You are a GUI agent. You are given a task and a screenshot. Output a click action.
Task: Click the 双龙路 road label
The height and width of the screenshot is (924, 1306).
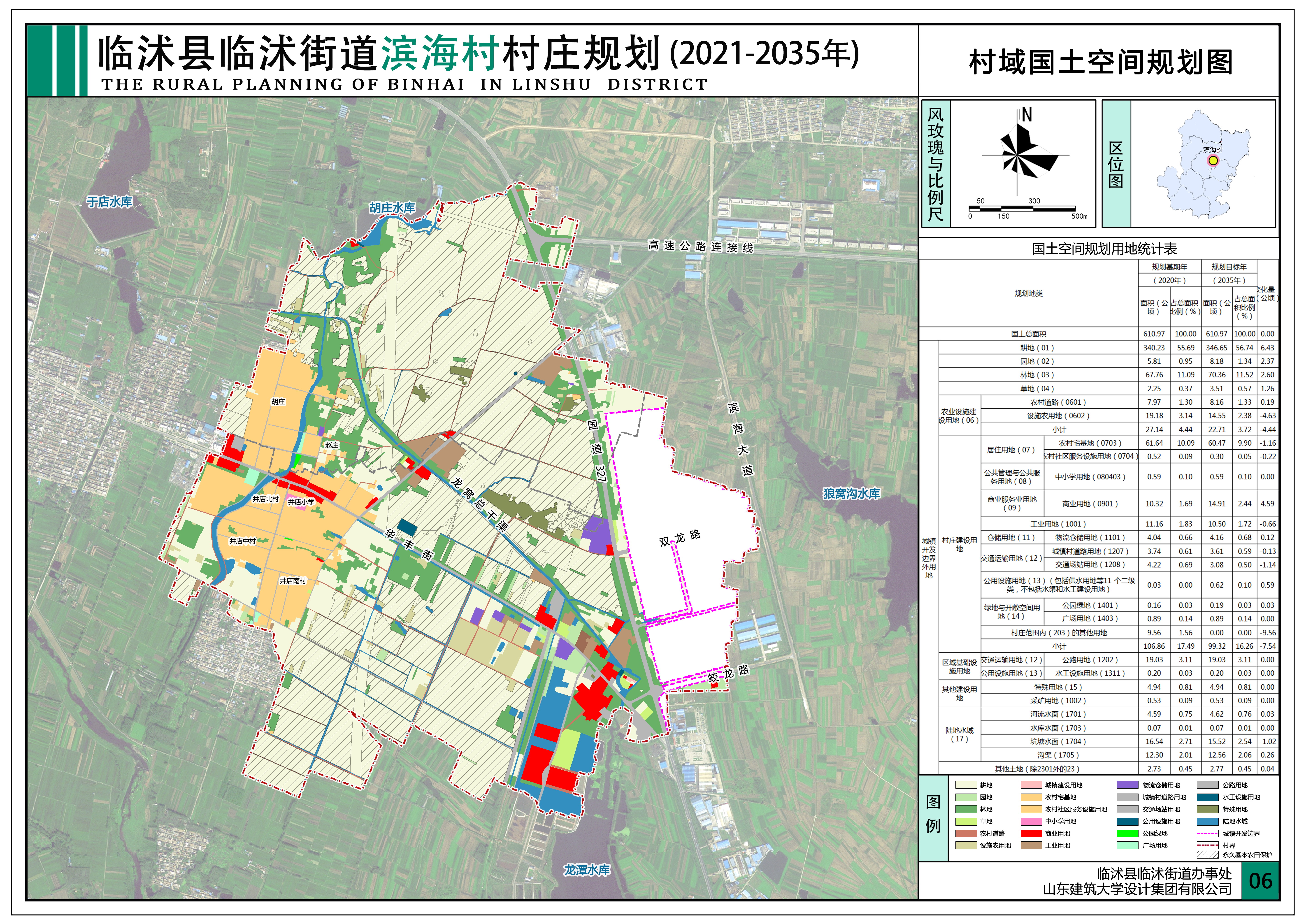(x=680, y=538)
